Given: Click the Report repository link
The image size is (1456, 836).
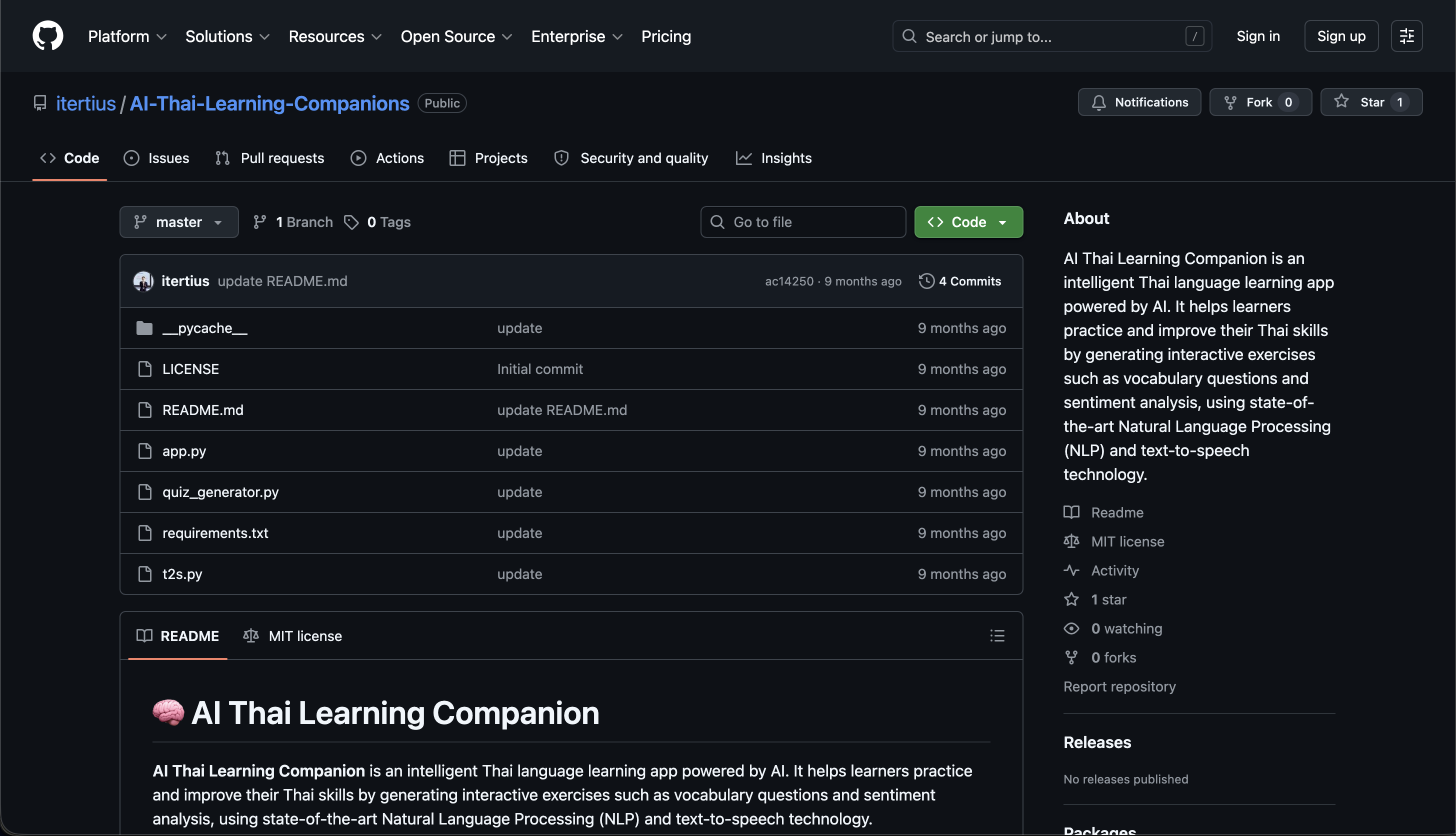Looking at the screenshot, I should (1119, 686).
